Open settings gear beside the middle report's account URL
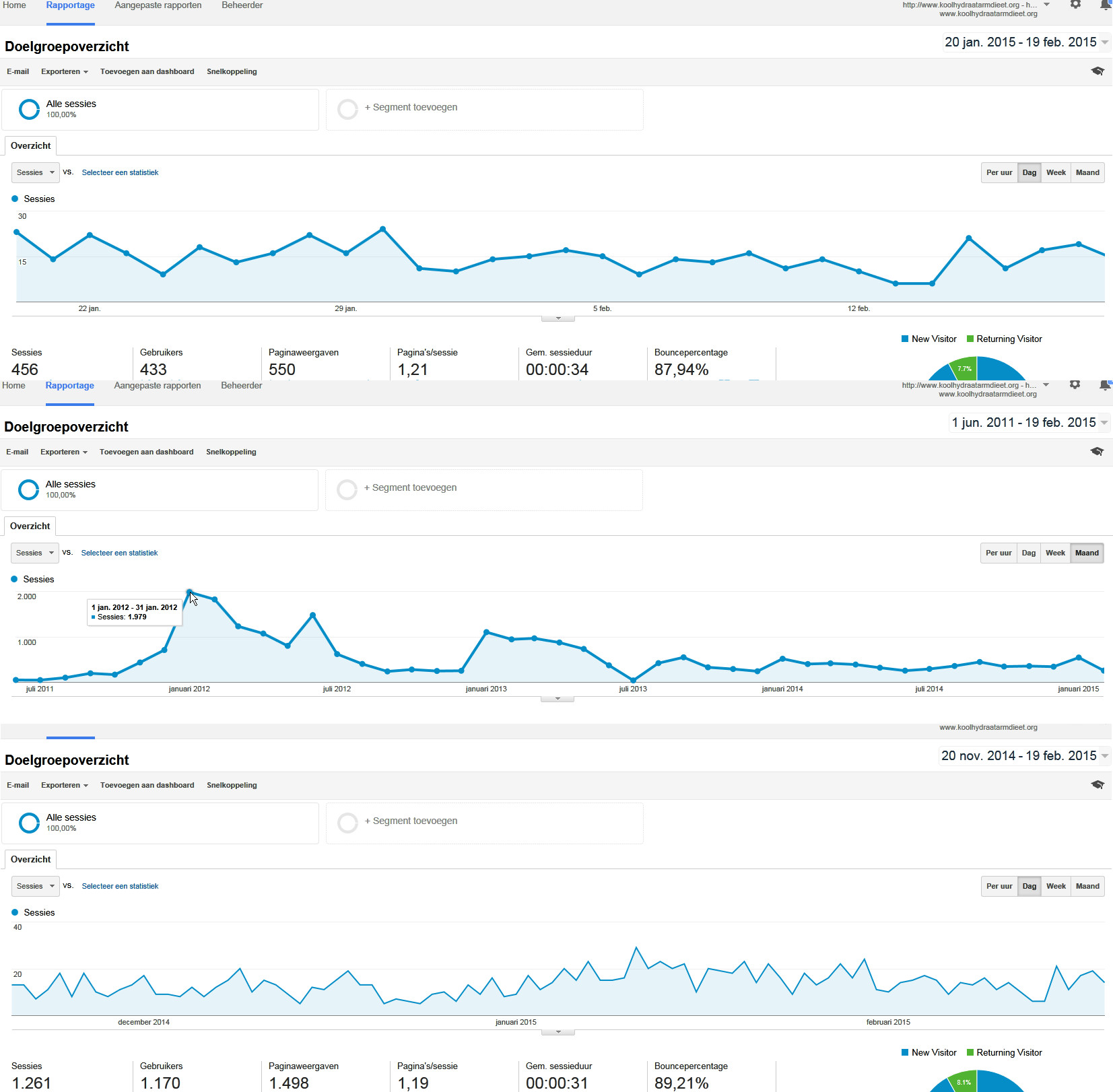Image resolution: width=1113 pixels, height=1092 pixels. coord(1075,384)
